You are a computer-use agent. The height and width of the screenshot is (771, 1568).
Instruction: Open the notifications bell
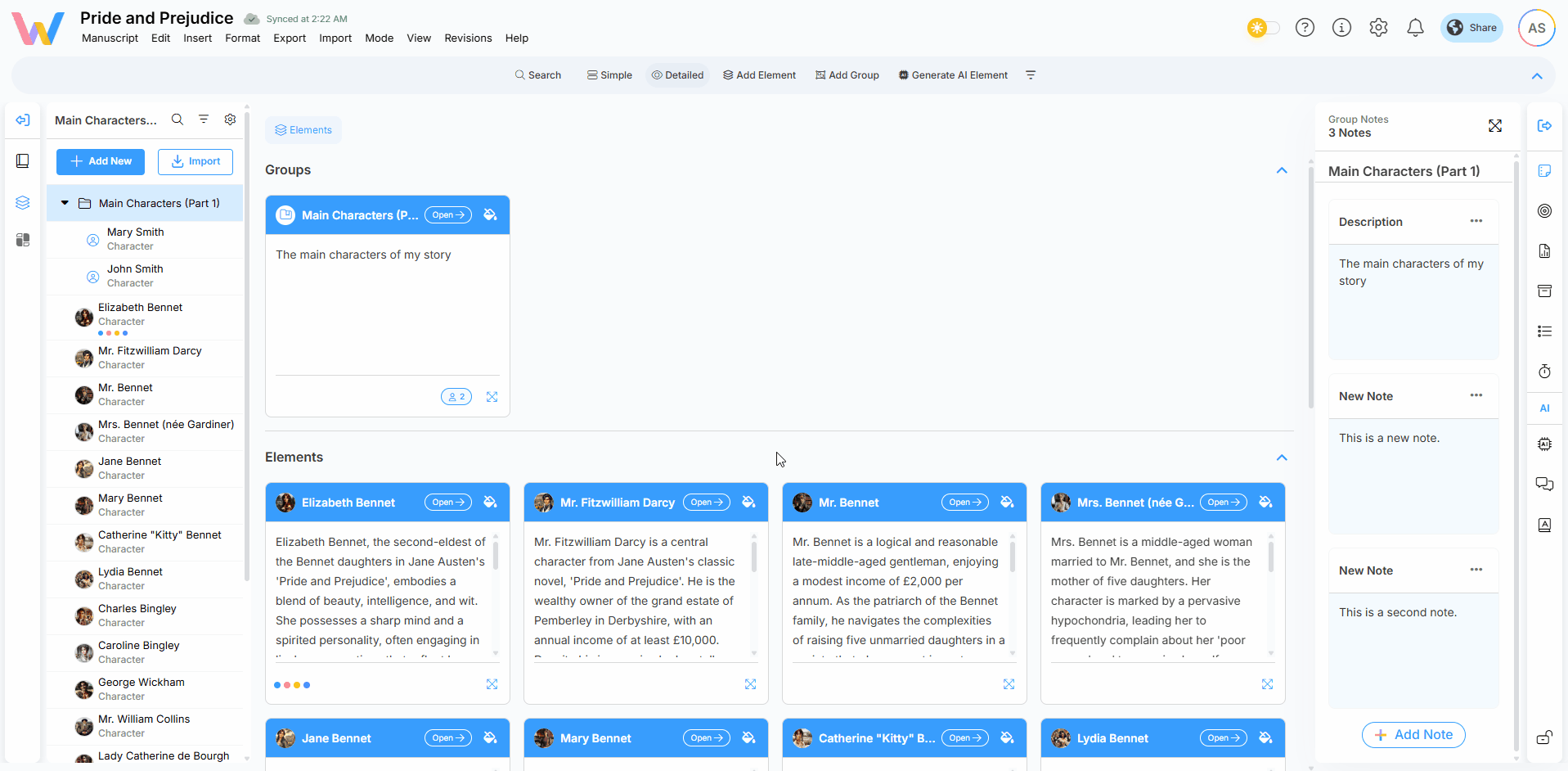(1415, 28)
